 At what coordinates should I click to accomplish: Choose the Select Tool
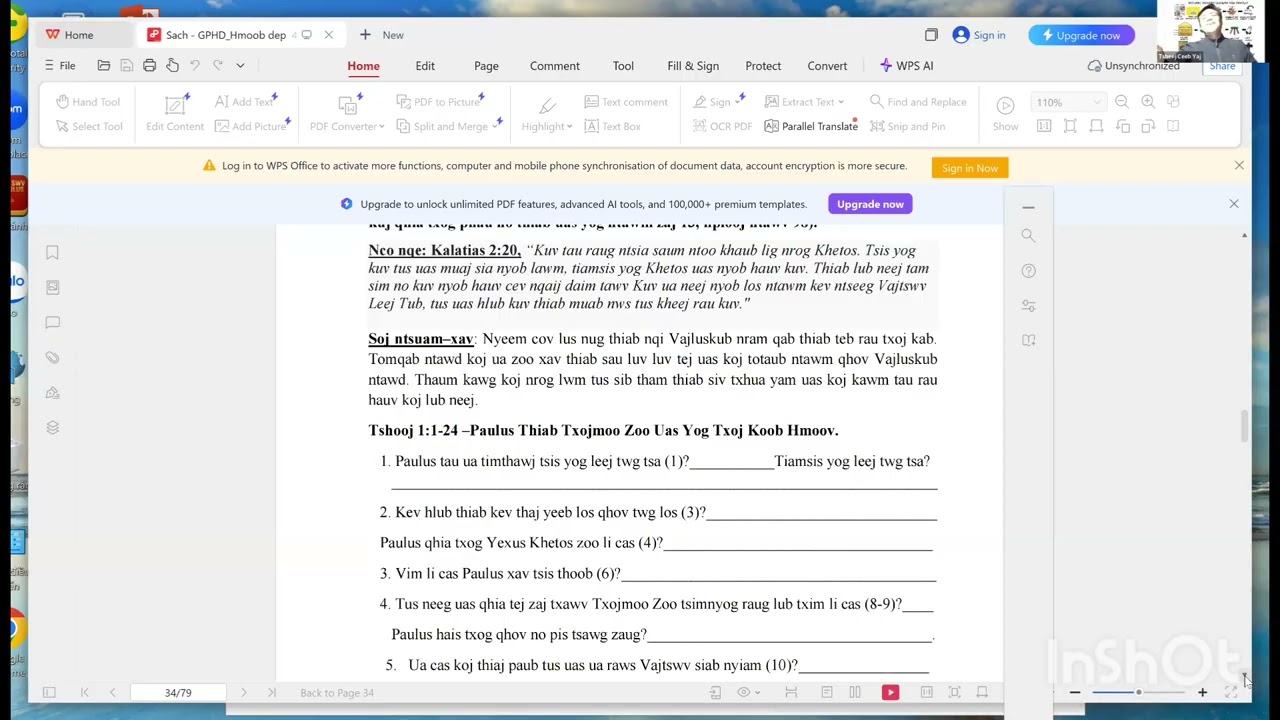coord(88,126)
